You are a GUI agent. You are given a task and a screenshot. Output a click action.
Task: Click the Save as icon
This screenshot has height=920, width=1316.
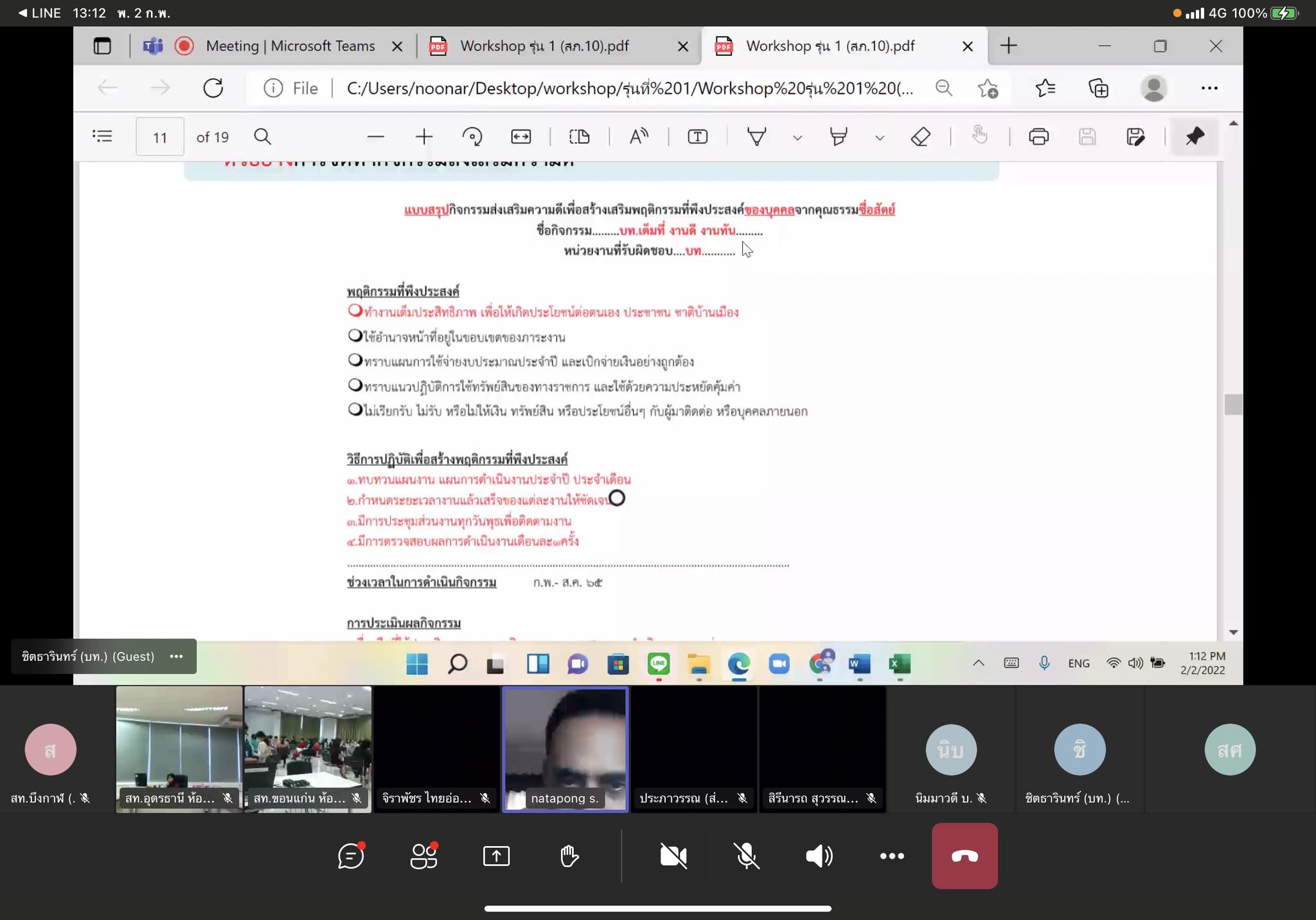1135,136
